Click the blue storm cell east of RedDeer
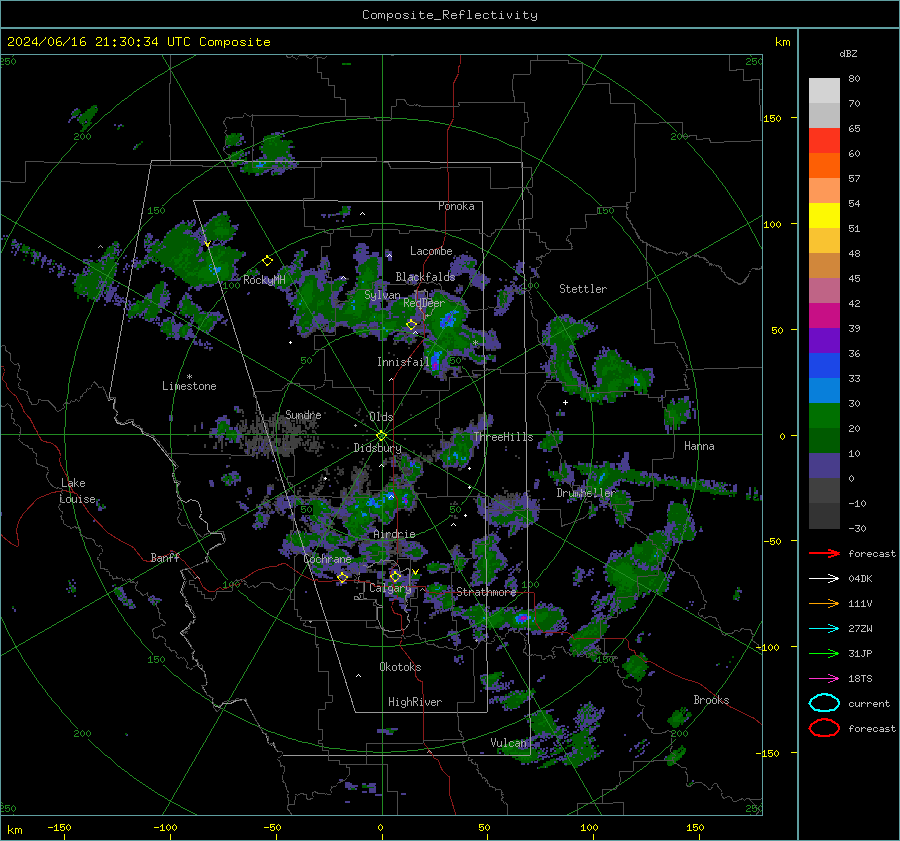This screenshot has height=841, width=900. [x=449, y=319]
